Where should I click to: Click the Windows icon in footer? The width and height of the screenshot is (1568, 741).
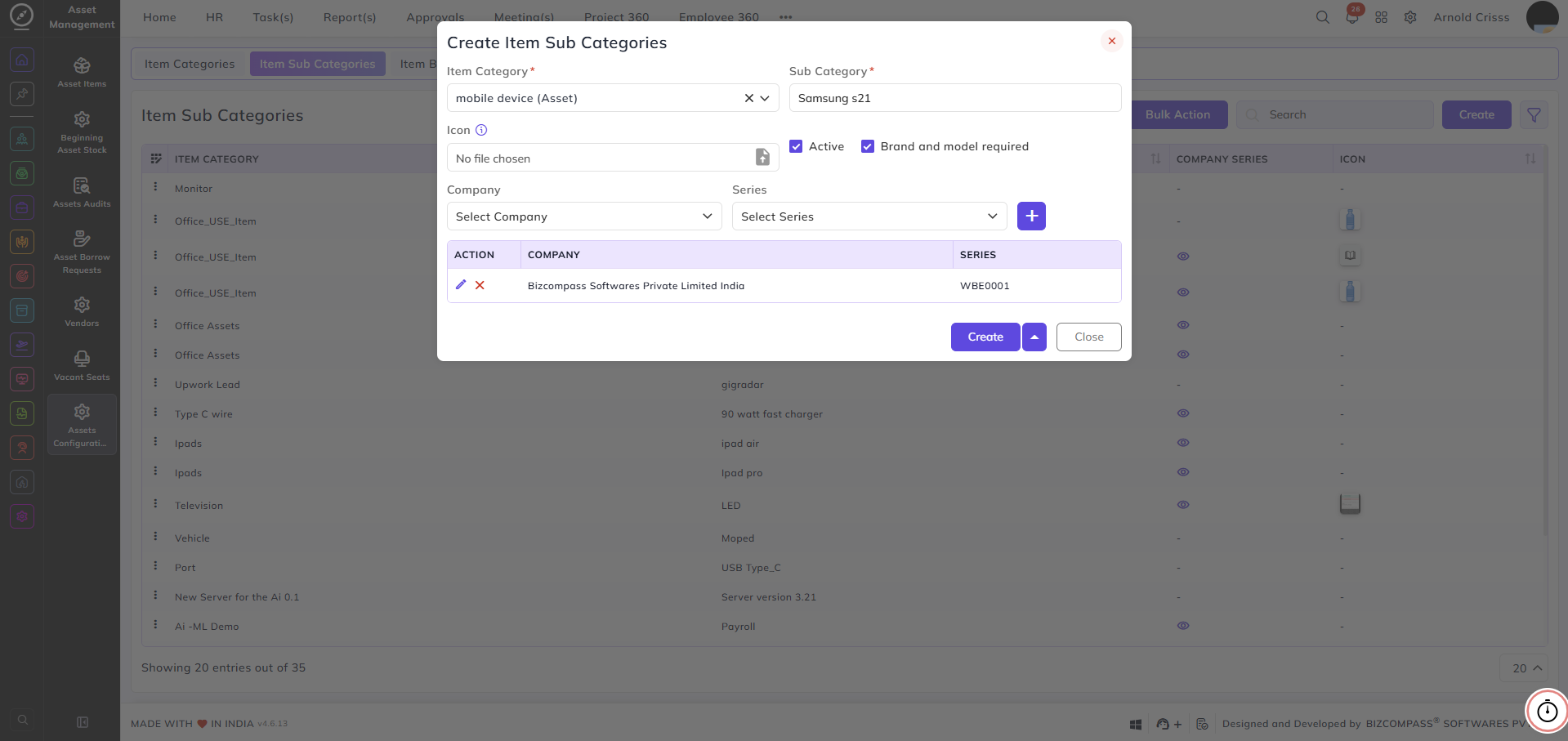[1135, 724]
